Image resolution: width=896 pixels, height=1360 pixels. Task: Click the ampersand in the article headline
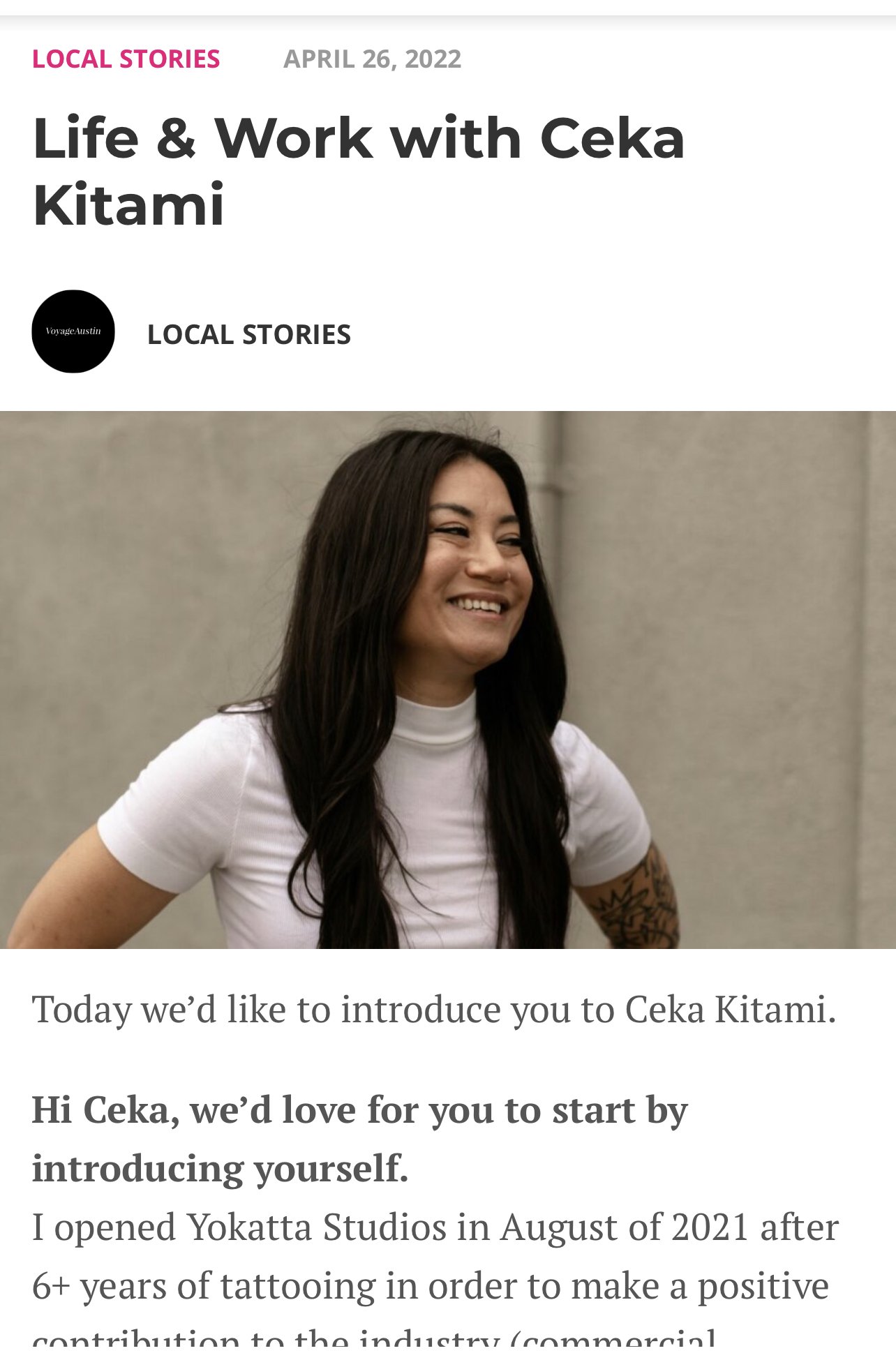[x=176, y=139]
